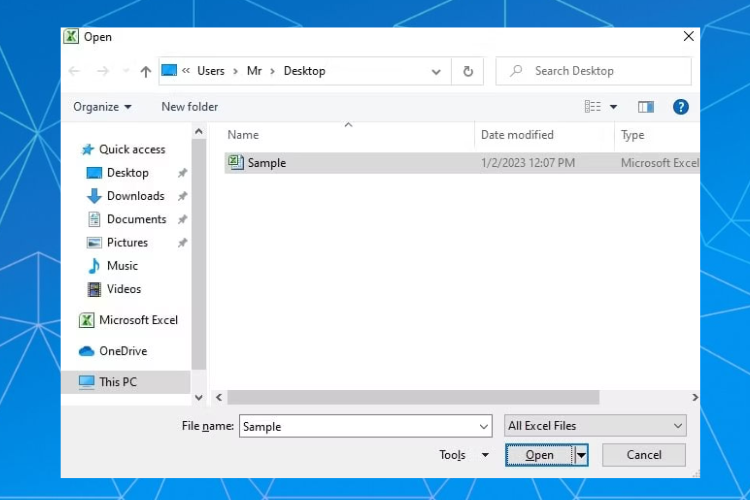Click the search magnifier icon
750x500 pixels.
coord(516,71)
